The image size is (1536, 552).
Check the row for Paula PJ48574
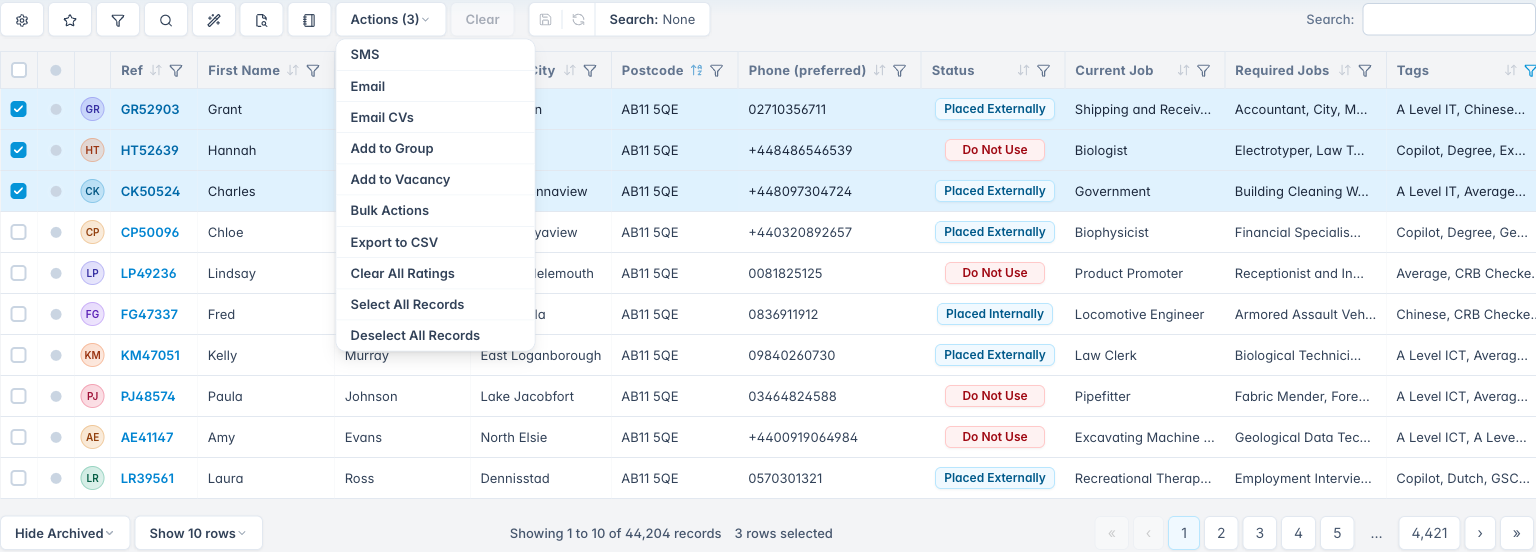(x=19, y=396)
